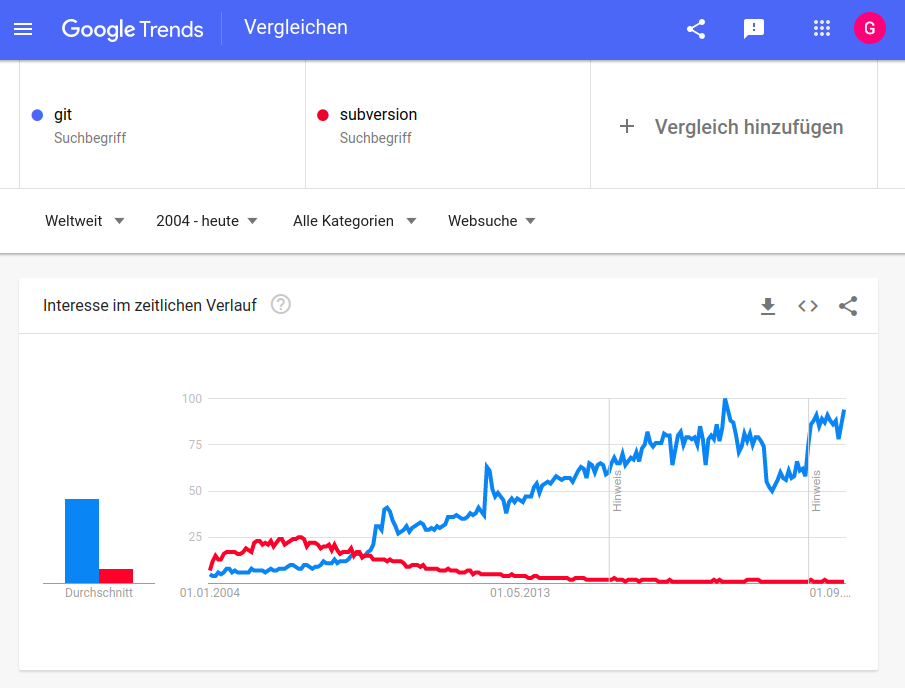
Task: Open the send feedback icon
Action: [754, 29]
